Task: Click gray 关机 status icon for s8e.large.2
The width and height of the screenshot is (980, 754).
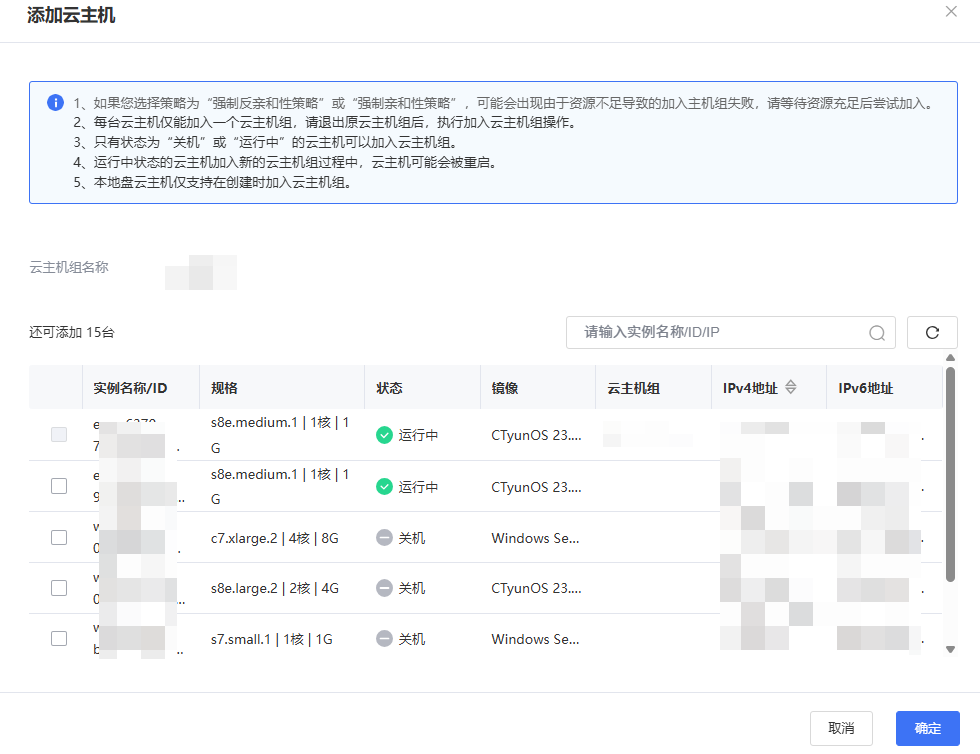Action: (x=384, y=589)
